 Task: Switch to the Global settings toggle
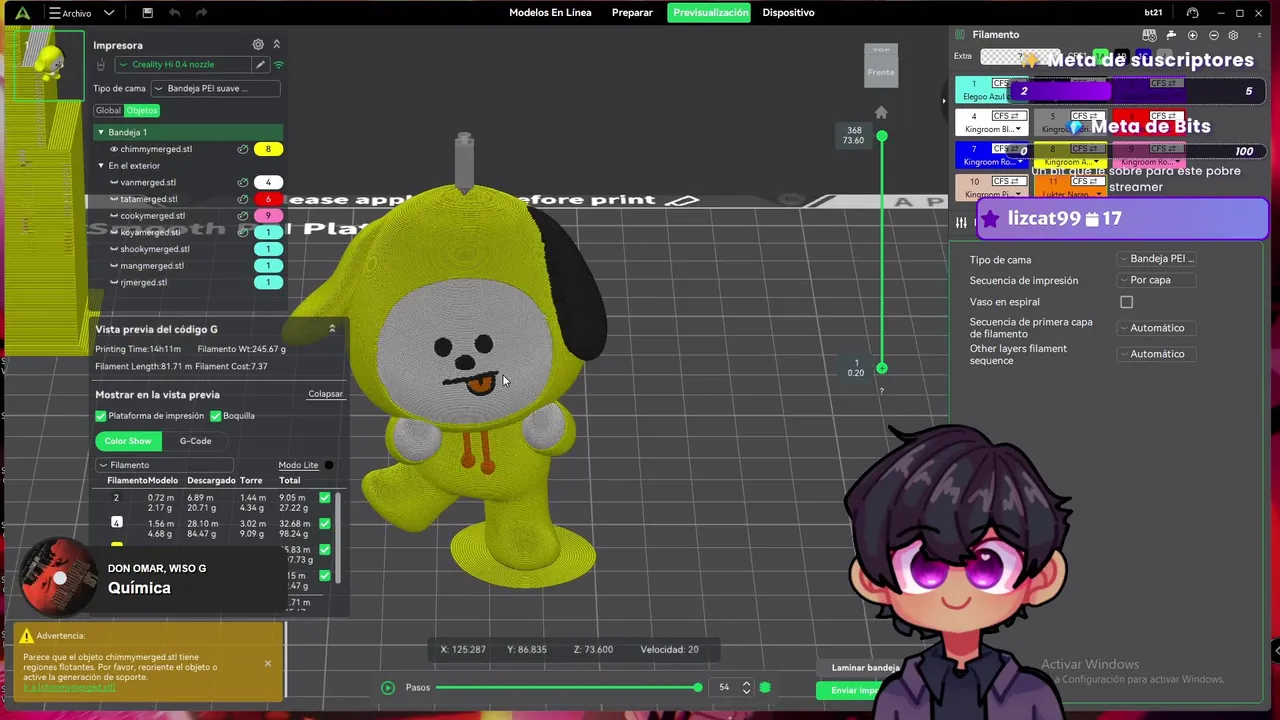coord(108,111)
